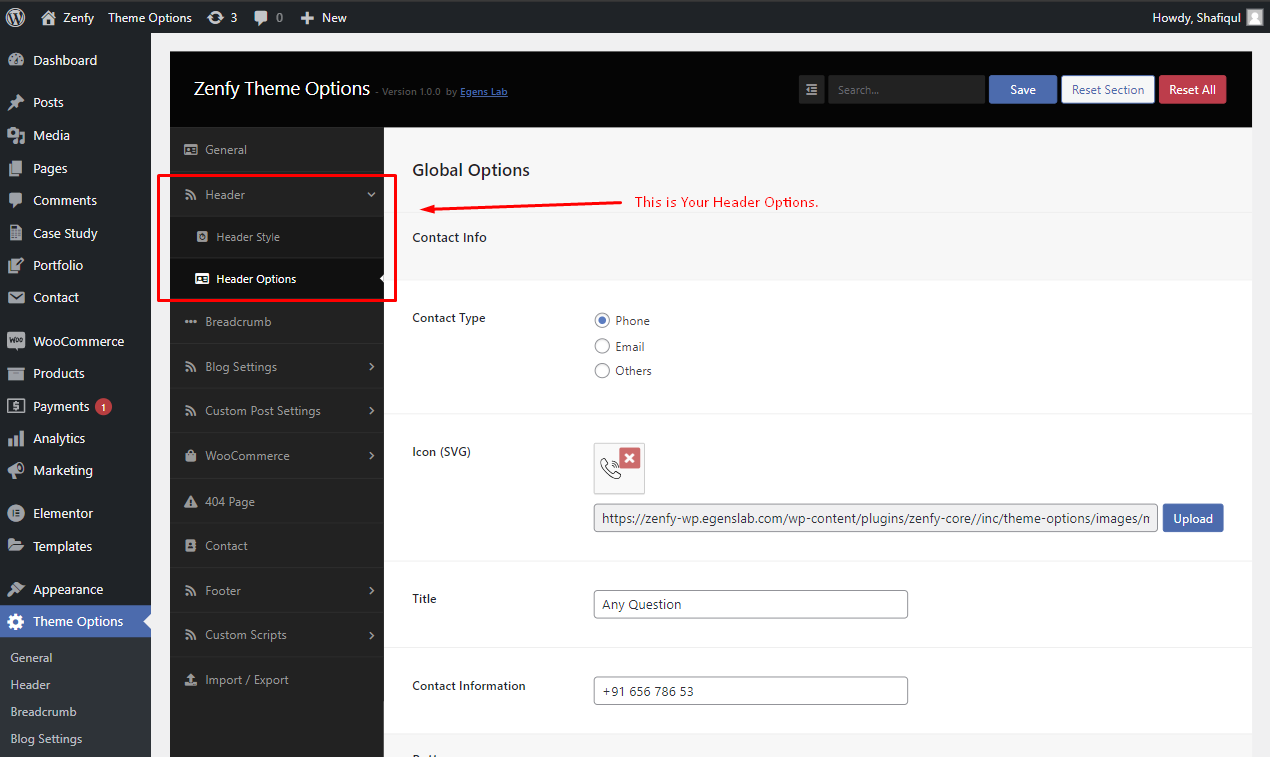Select the Others contact type radio
The height and width of the screenshot is (757, 1270).
coord(602,370)
